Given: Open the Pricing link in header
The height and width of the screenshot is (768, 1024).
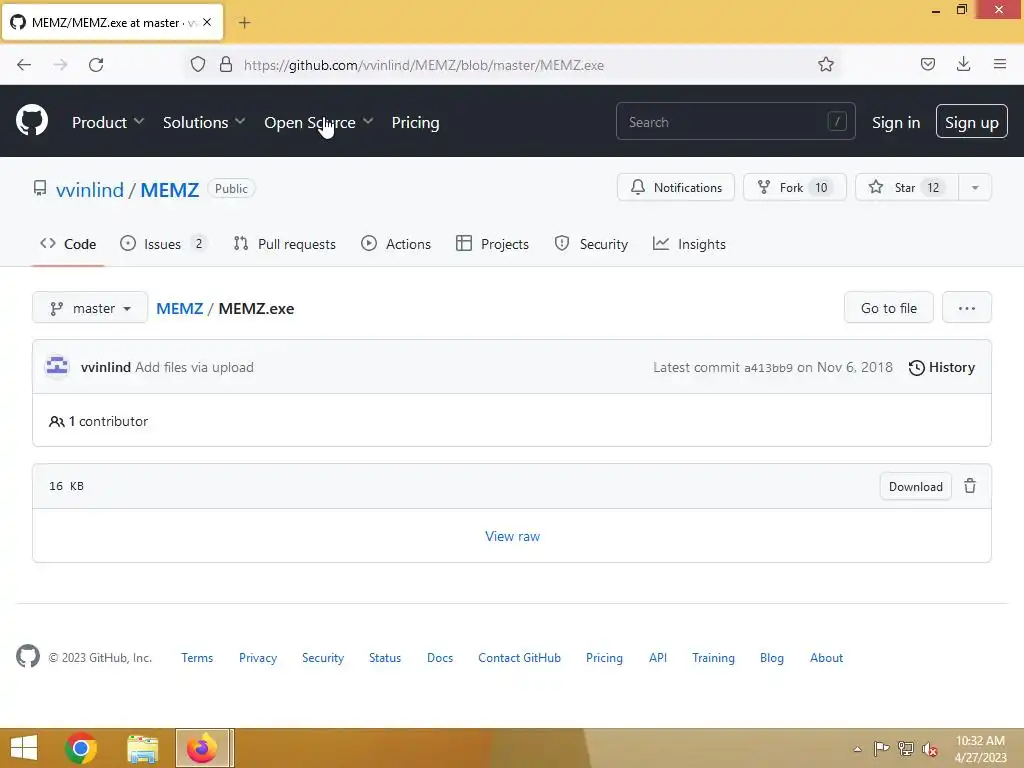Looking at the screenshot, I should coord(415,122).
